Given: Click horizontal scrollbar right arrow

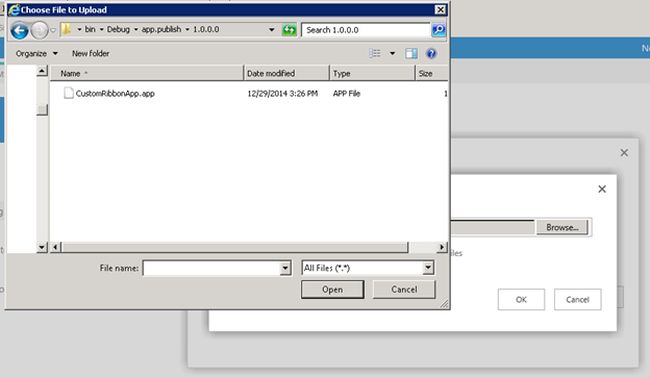Looking at the screenshot, I should point(442,247).
